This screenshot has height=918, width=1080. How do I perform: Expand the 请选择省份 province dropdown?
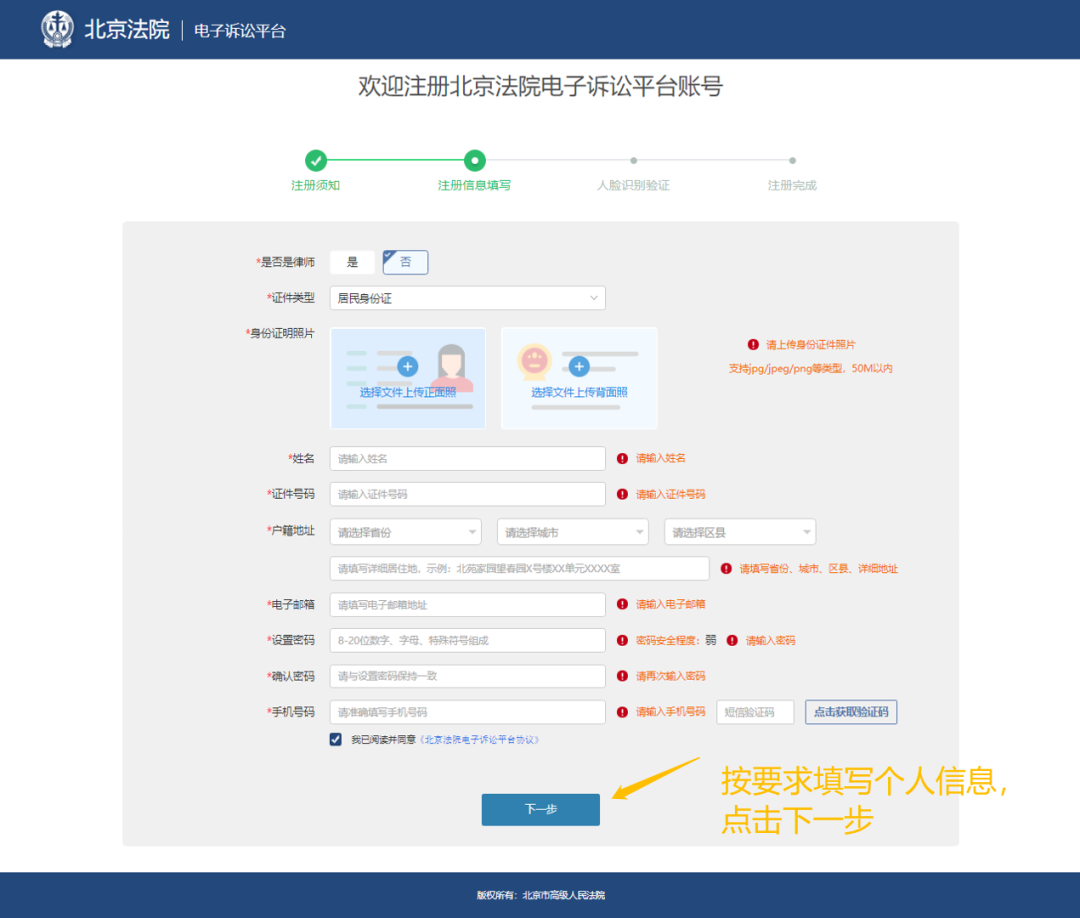(x=408, y=532)
